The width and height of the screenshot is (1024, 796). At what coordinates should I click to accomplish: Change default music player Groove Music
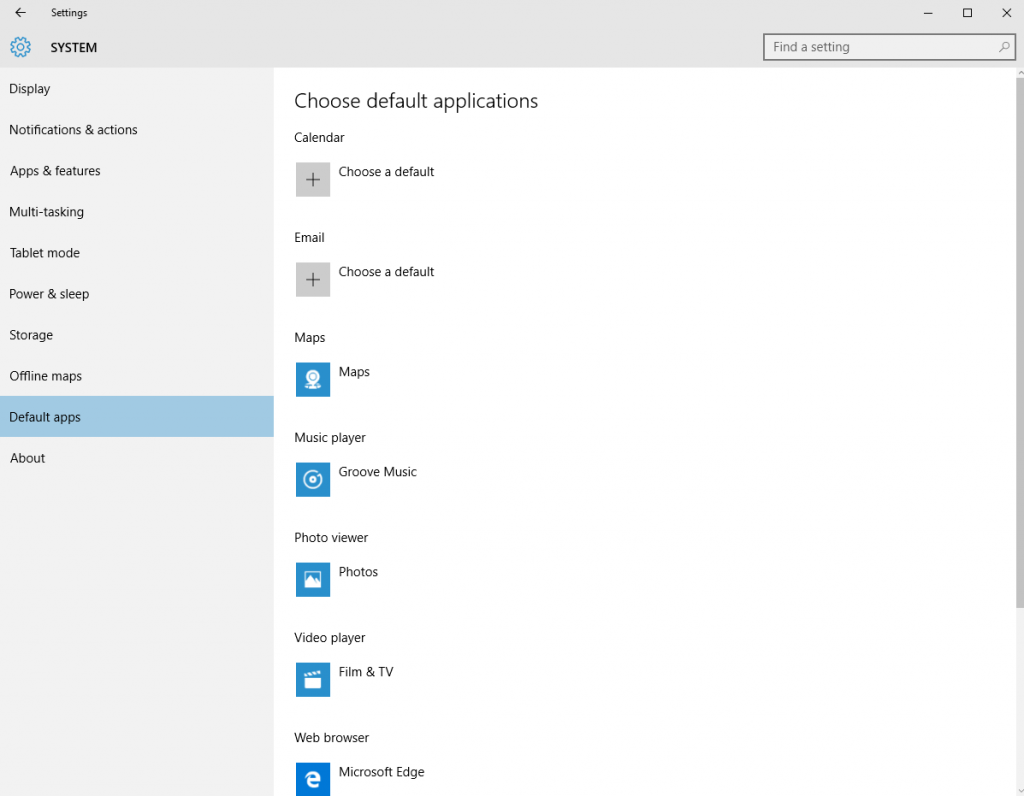tap(377, 472)
